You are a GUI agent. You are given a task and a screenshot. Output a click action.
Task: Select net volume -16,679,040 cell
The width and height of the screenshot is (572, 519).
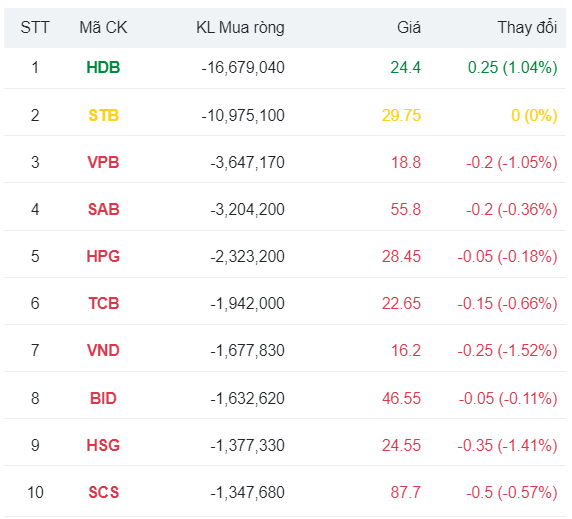click(x=243, y=68)
